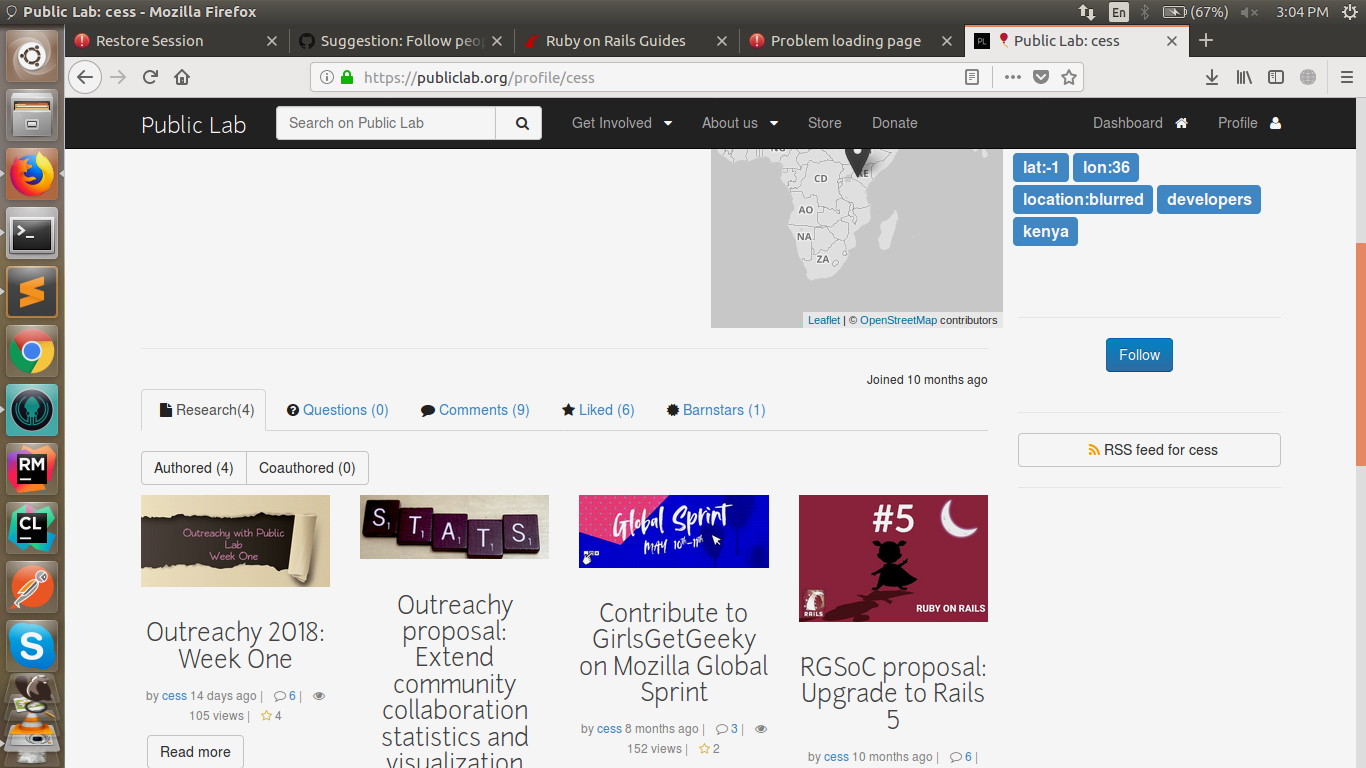
Task: Switch to the Suggestion: Follow people tab
Action: [402, 41]
